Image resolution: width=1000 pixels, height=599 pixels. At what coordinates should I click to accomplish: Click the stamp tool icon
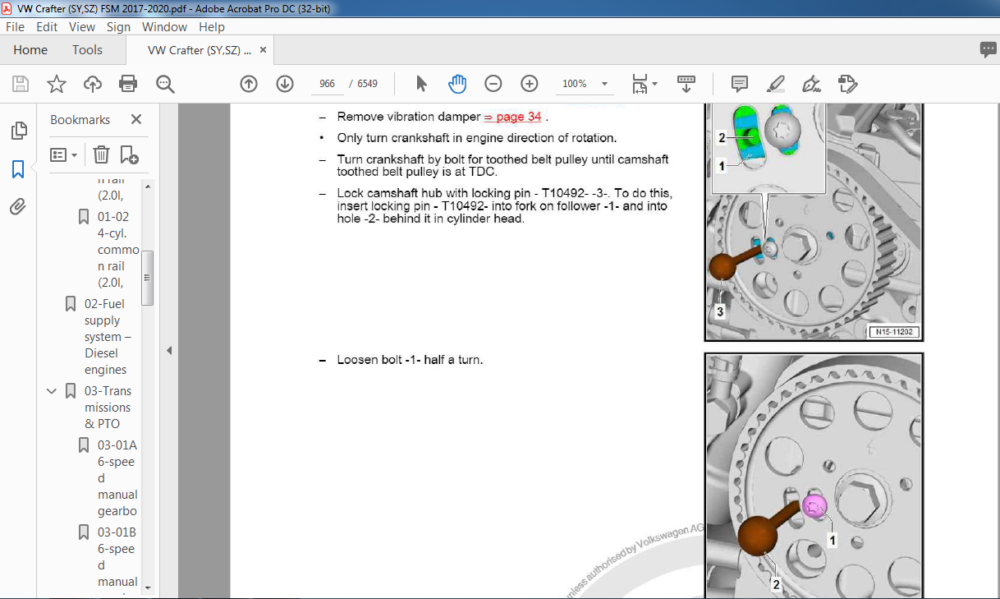point(848,84)
